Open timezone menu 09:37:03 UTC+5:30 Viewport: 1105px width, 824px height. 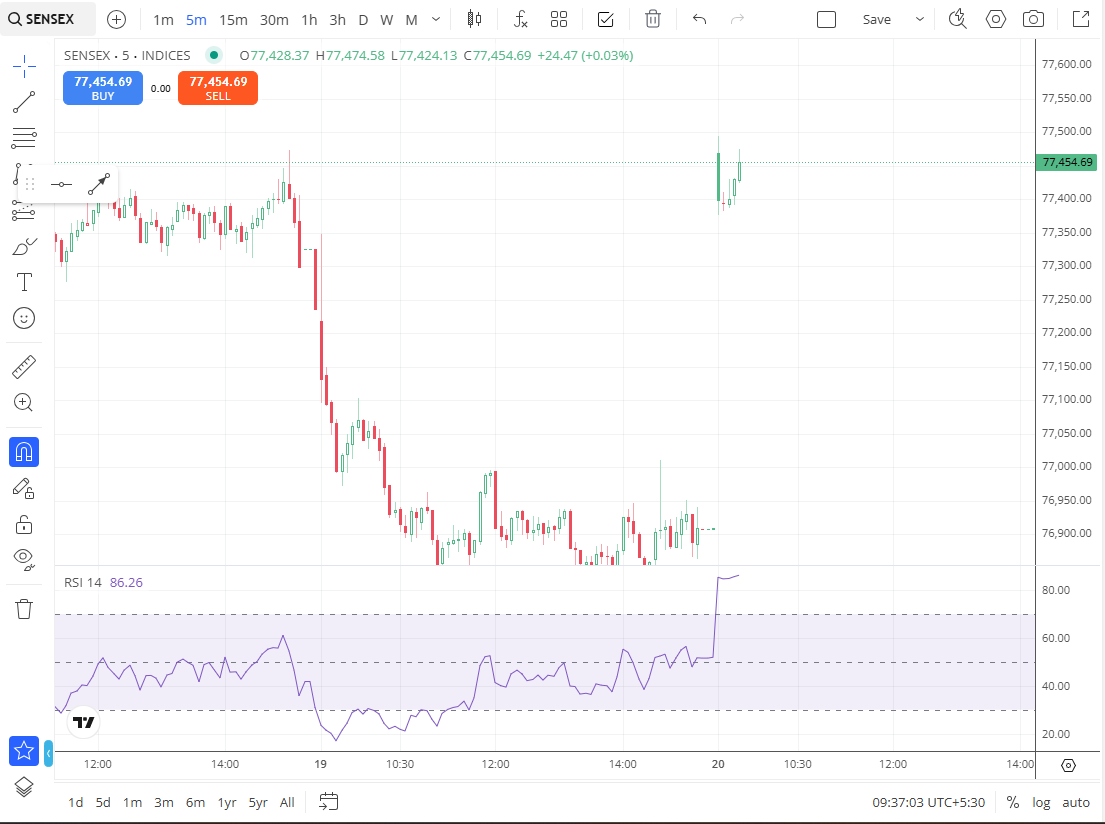(929, 802)
